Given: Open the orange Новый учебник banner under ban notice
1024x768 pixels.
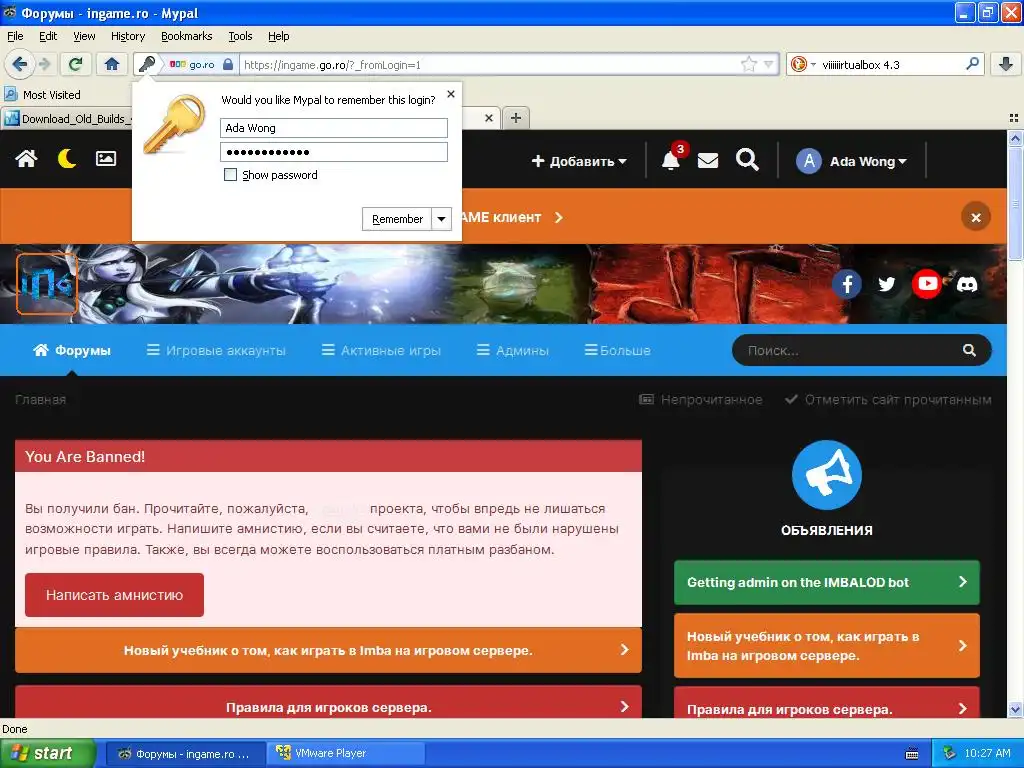Looking at the screenshot, I should pos(328,650).
